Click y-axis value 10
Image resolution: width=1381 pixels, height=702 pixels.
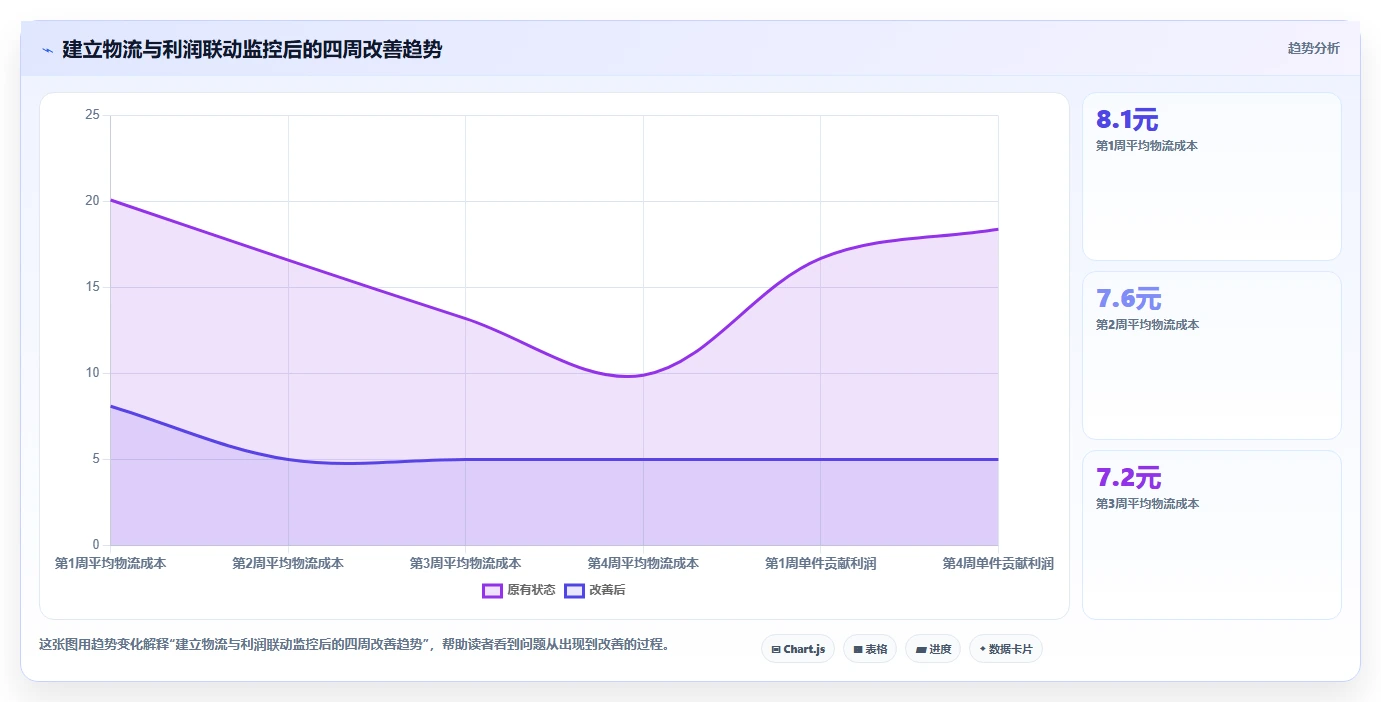(x=92, y=373)
